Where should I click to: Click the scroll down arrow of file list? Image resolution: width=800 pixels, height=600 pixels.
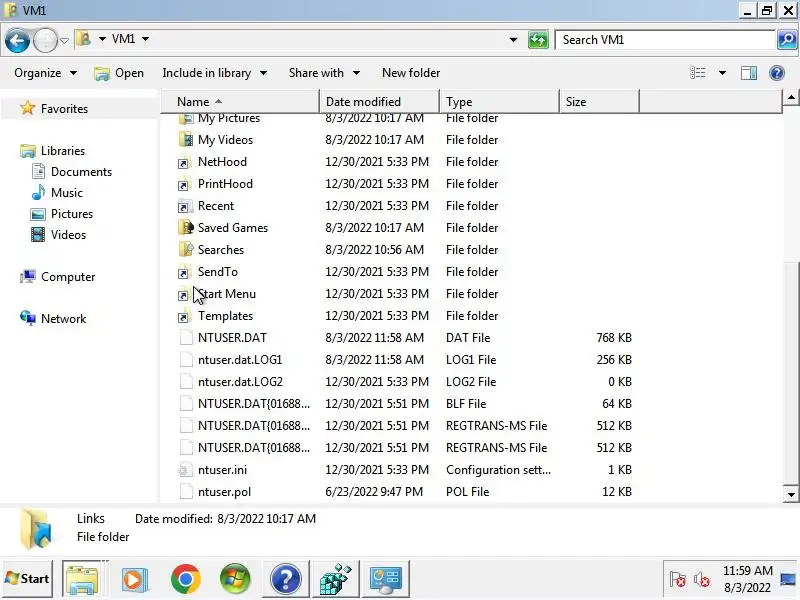(791, 494)
